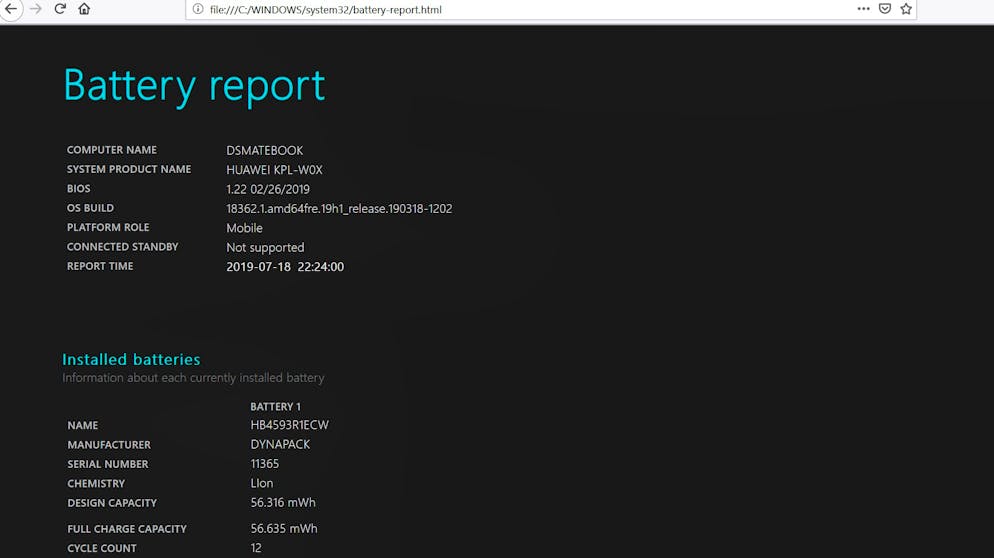Viewport: 994px width, 558px height.
Task: Click the SYSTEM PRODUCT NAME label
Action: click(x=129, y=169)
